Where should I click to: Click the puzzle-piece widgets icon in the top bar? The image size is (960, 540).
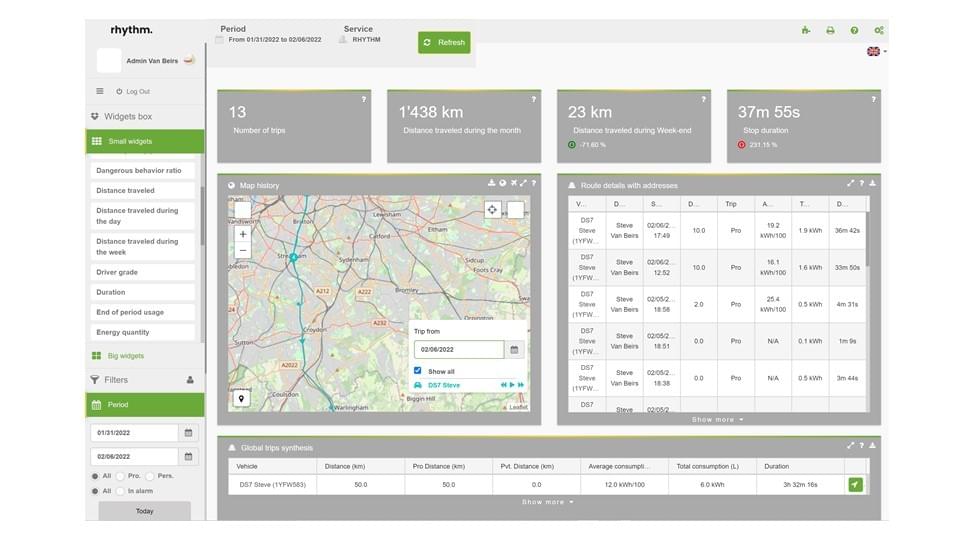pos(806,30)
